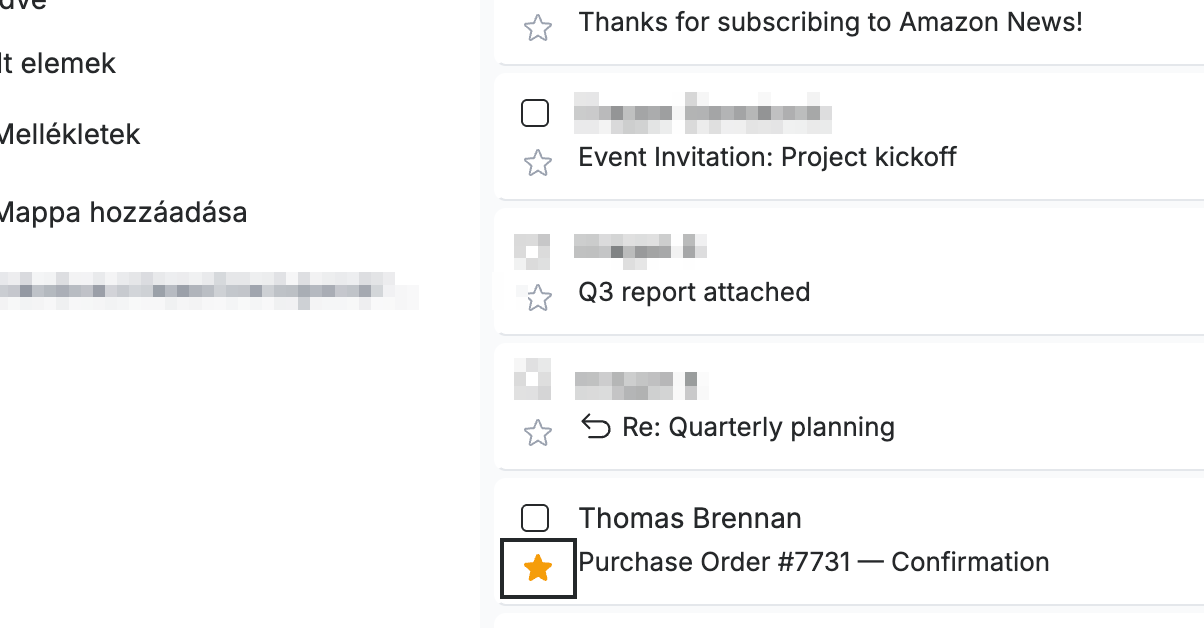This screenshot has height=628, width=1204.
Task: Select the pixelated checkbox above Q3 report star
Action: 533,250
